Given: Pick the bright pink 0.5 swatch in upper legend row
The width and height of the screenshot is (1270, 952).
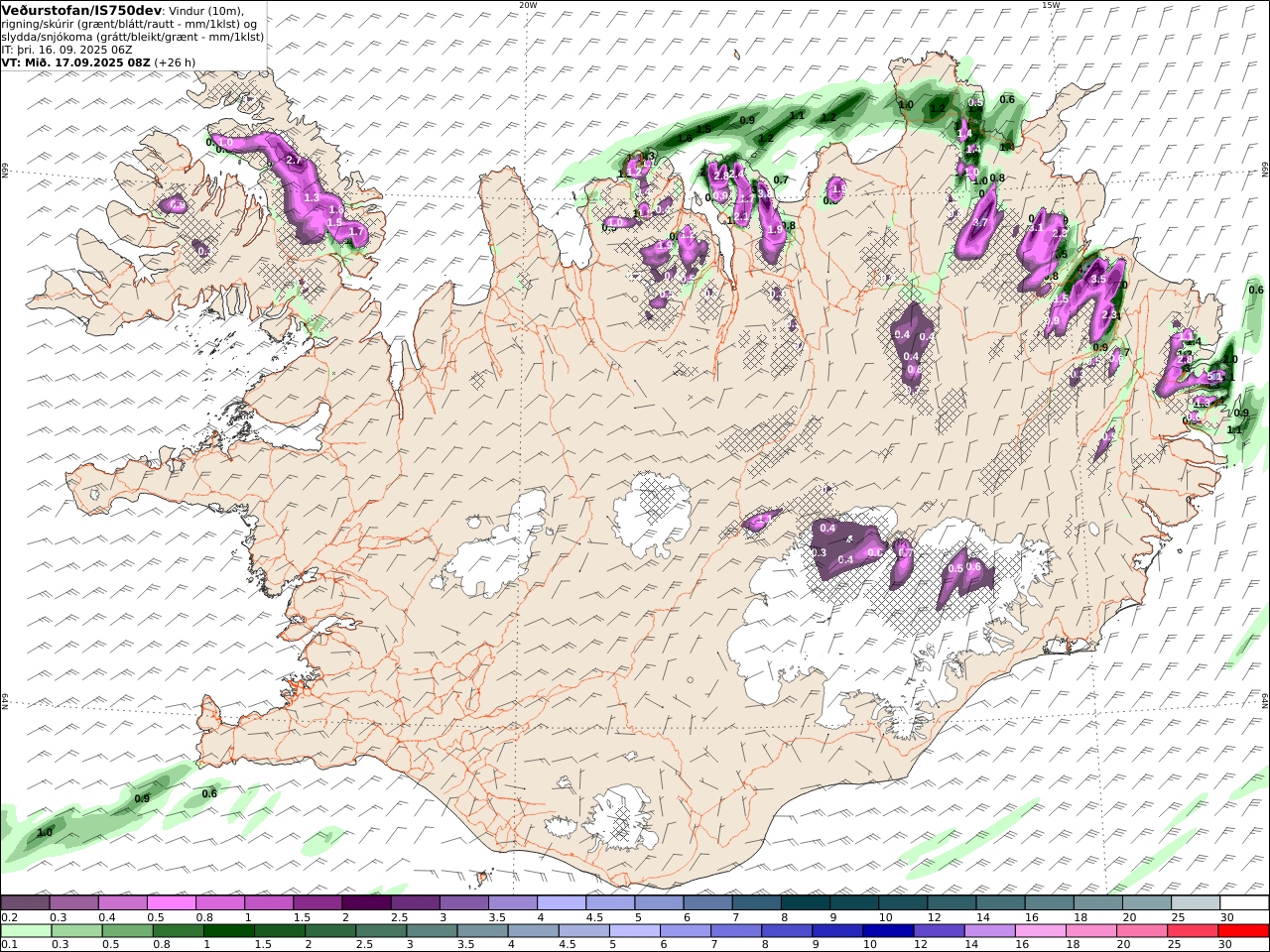Looking at the screenshot, I should (x=172, y=902).
